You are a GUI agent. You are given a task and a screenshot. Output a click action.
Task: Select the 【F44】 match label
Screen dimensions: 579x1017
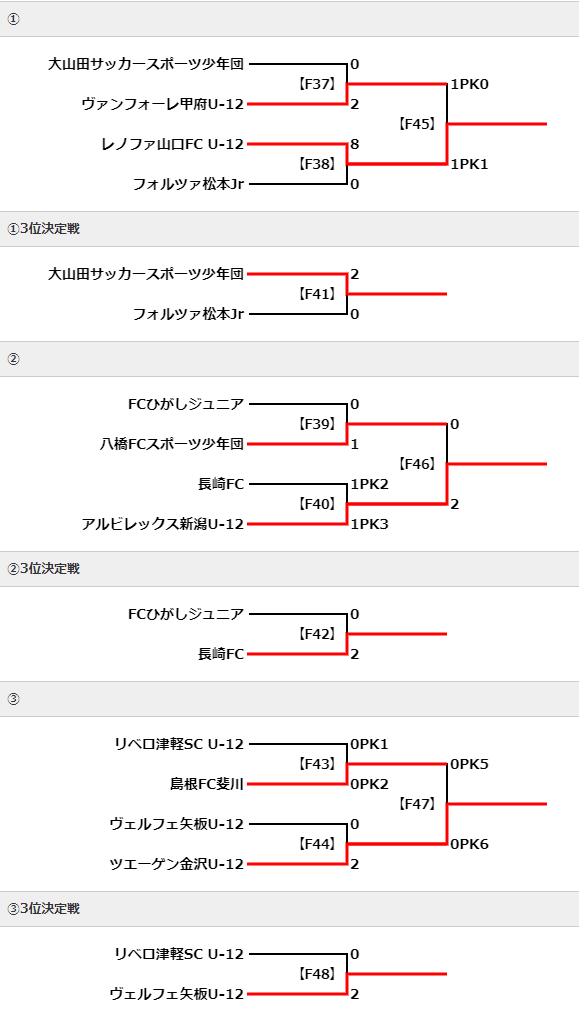click(x=317, y=844)
